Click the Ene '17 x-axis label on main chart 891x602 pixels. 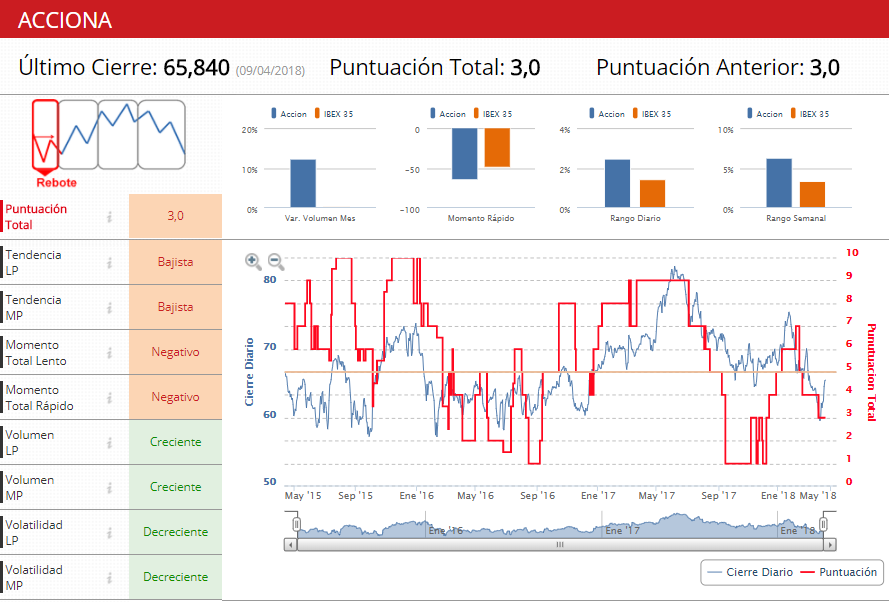click(x=598, y=496)
